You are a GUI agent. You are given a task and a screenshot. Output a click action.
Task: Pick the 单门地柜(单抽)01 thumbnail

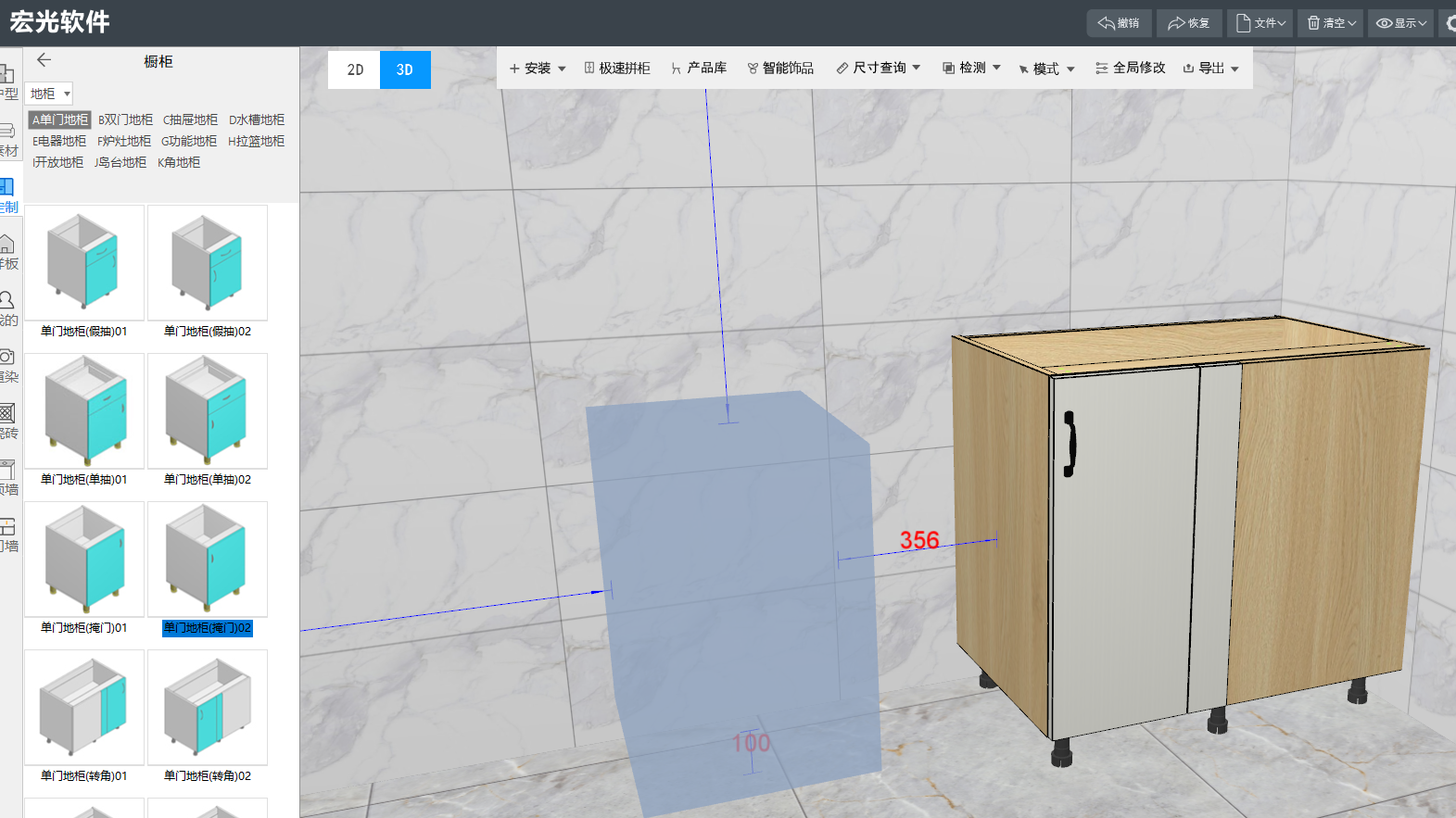pos(84,410)
